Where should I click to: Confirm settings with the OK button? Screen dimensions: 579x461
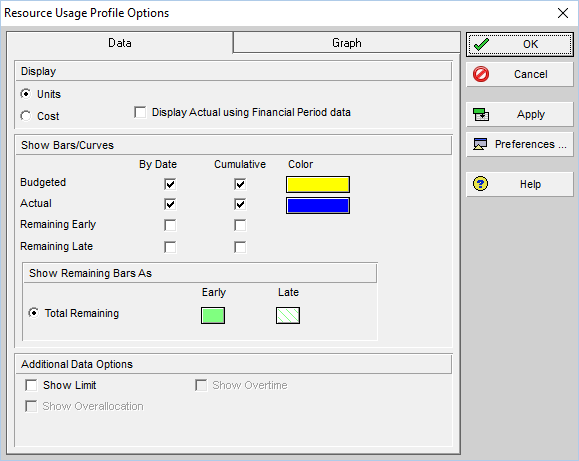pos(520,44)
